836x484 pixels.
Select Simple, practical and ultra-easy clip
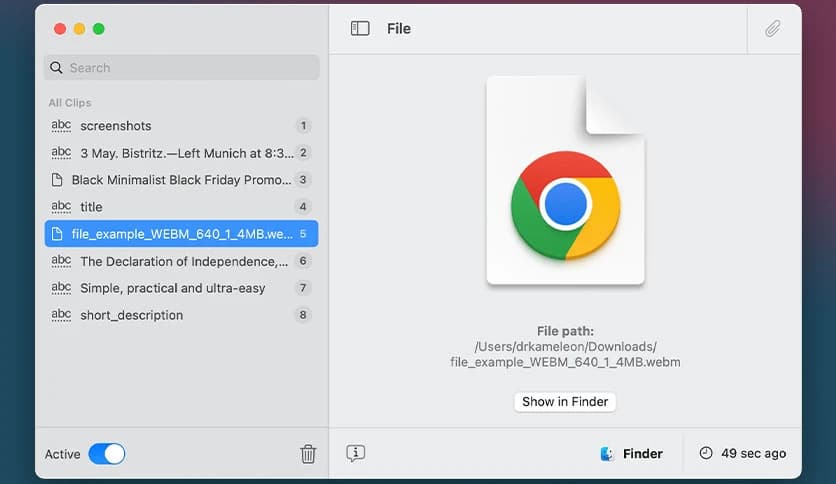(x=182, y=288)
